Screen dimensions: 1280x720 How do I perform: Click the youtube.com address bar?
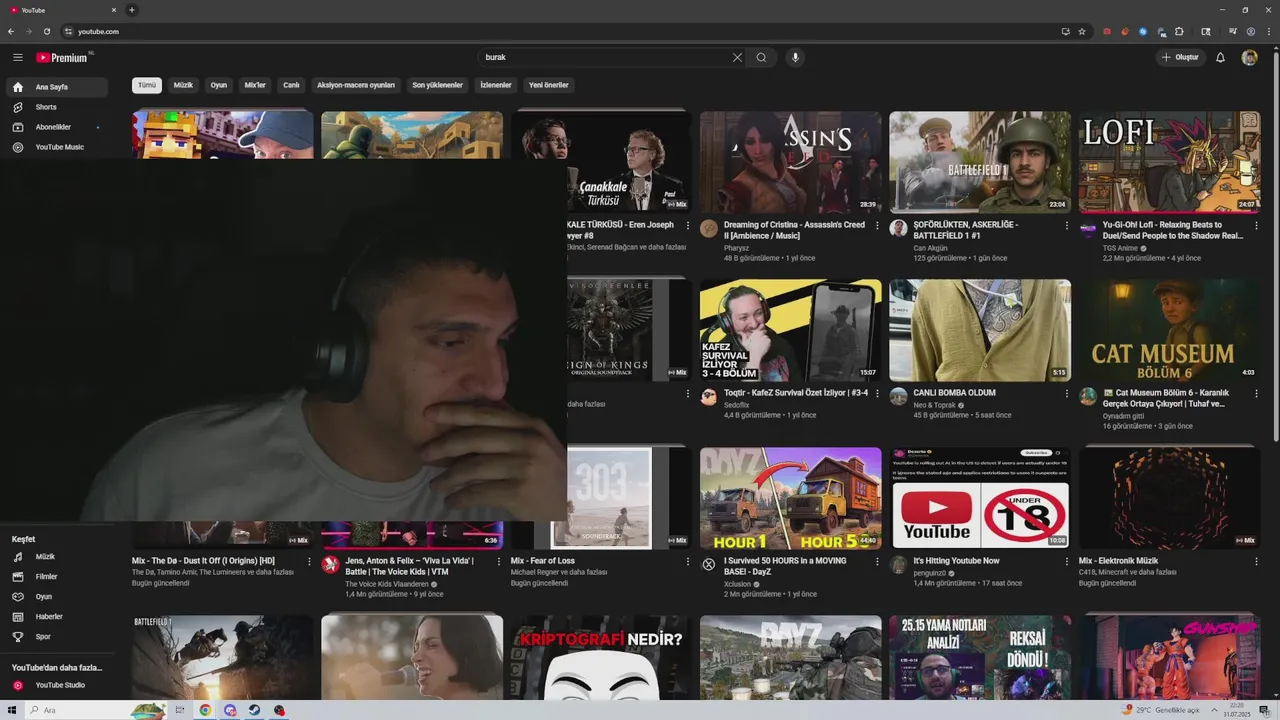560,31
